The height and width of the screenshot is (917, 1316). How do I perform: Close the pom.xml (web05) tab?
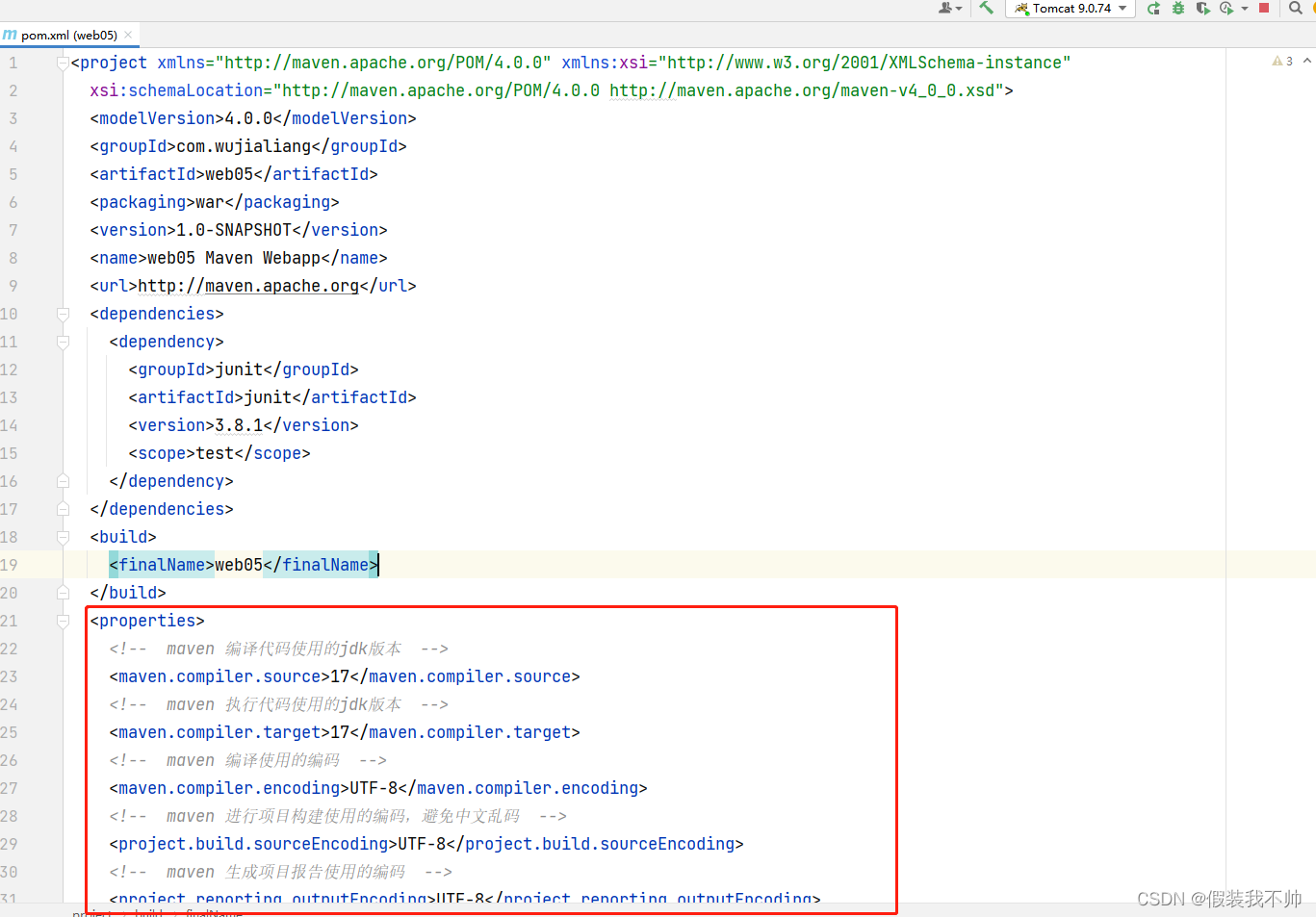(x=128, y=35)
